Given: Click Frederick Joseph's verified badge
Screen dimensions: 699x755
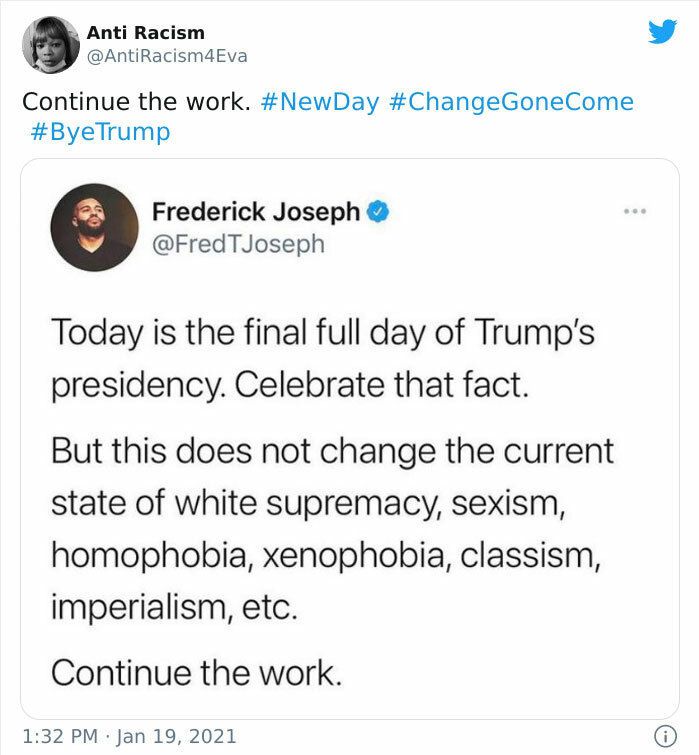Looking at the screenshot, I should pos(378,211).
